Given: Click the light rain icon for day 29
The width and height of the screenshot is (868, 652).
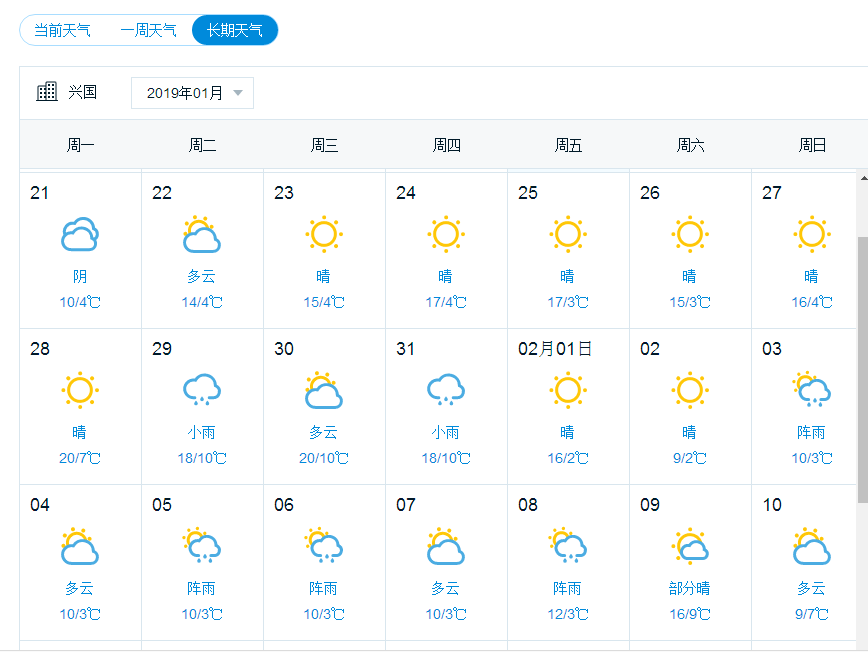Looking at the screenshot, I should coord(202,390).
